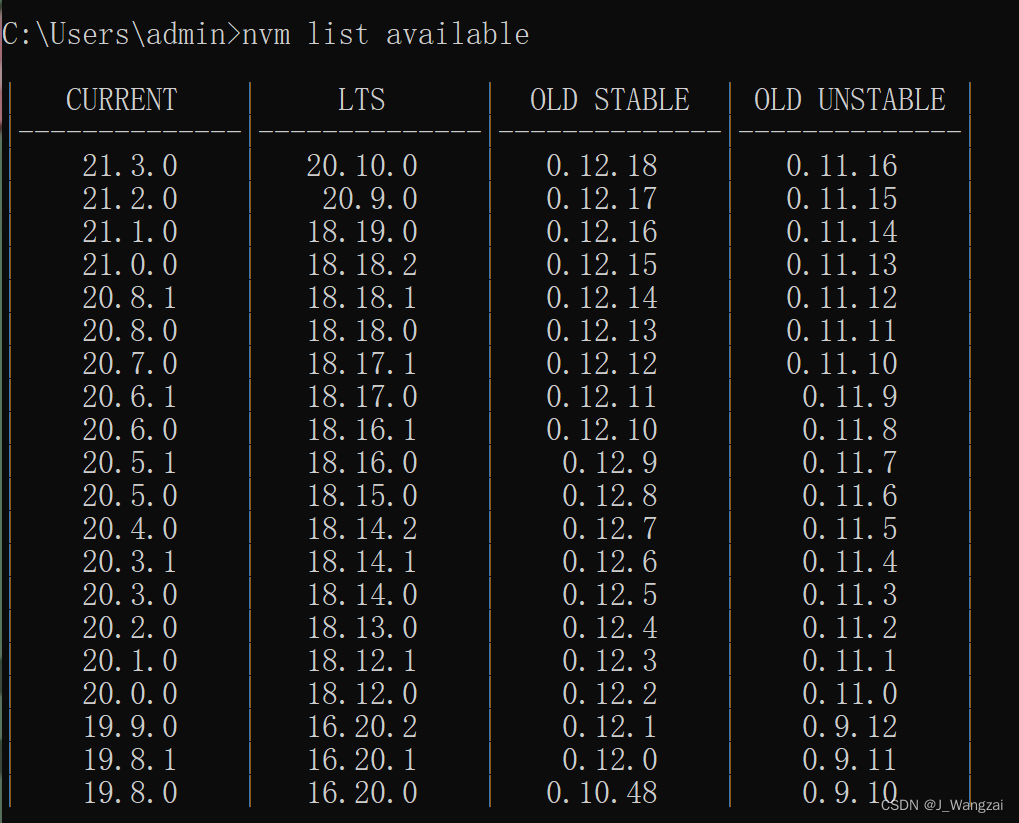Click version 20.8.0
Viewport: 1019px width, 823px height.
click(130, 331)
